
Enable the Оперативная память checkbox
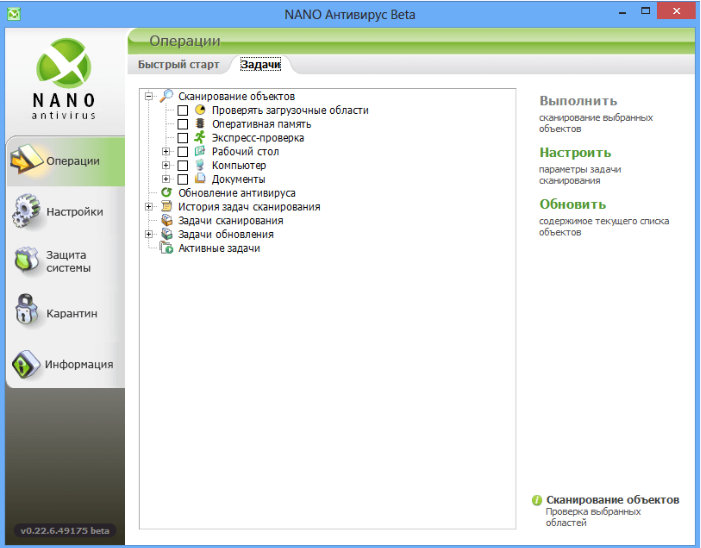point(182,124)
